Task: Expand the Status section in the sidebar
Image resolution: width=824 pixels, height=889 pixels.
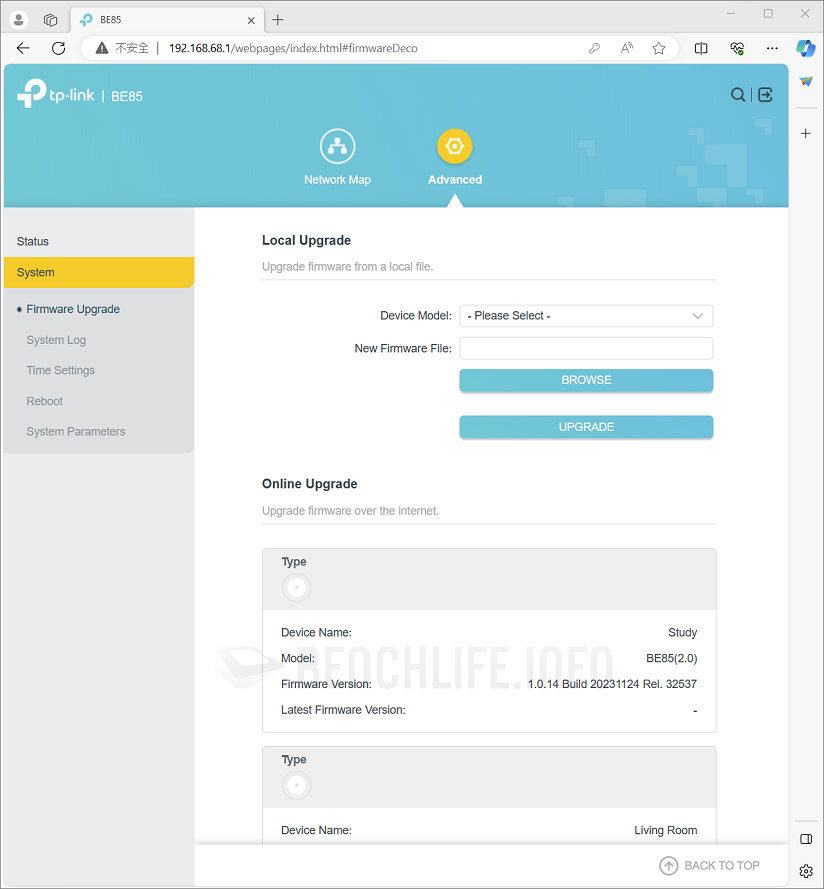Action: coord(32,241)
